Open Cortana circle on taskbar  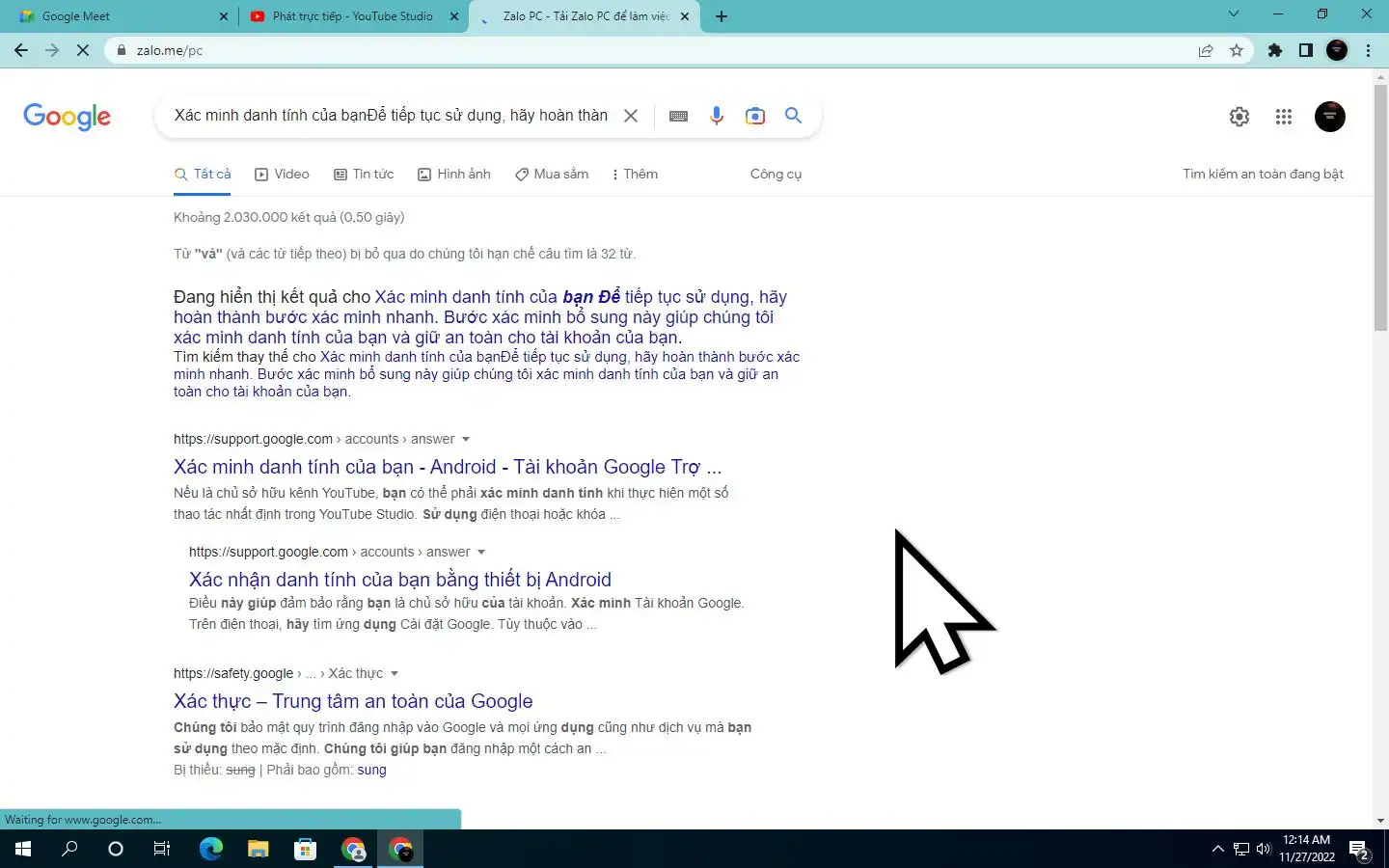(x=116, y=849)
